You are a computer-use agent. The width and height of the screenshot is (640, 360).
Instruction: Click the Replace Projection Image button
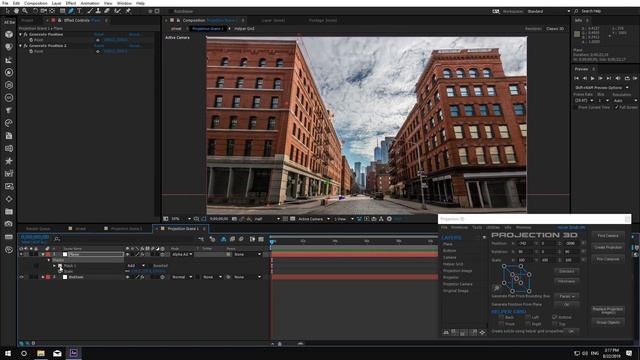(608, 311)
